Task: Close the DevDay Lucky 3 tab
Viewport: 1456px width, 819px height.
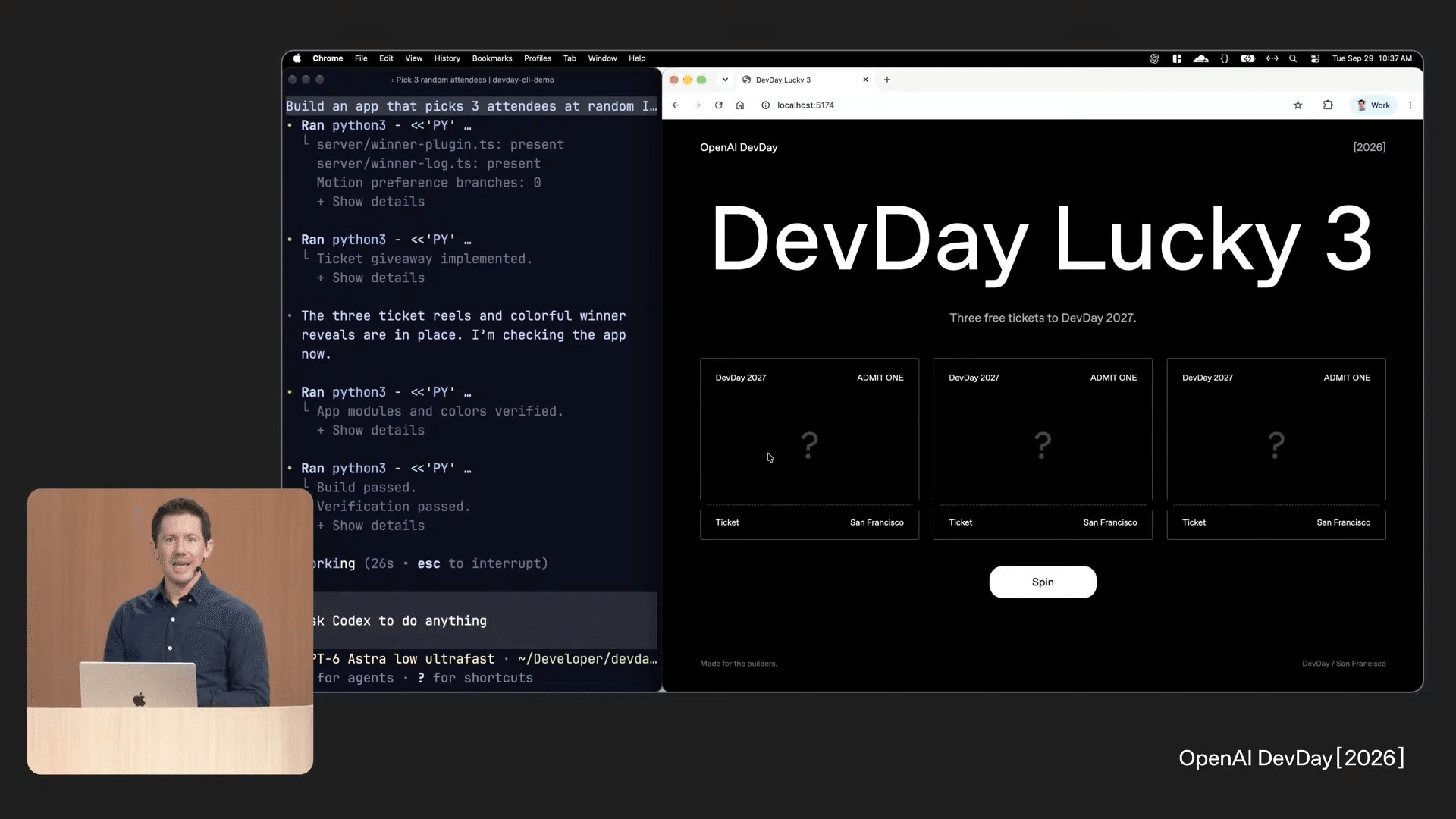Action: pos(865,80)
